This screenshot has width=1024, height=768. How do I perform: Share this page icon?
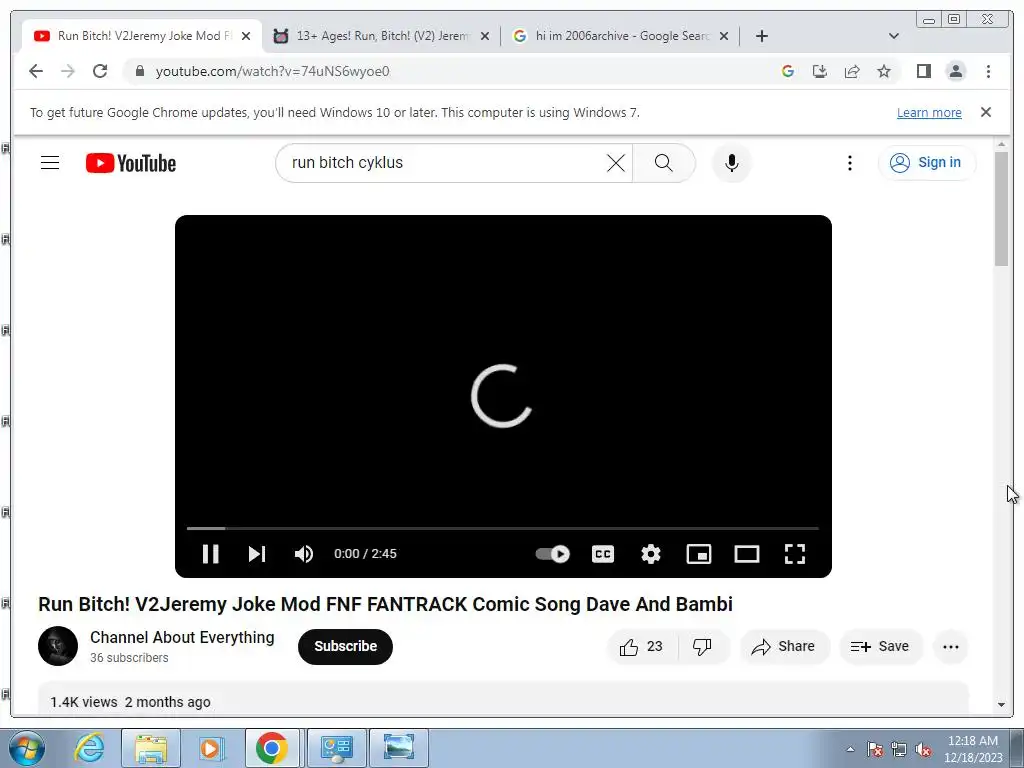tap(852, 71)
